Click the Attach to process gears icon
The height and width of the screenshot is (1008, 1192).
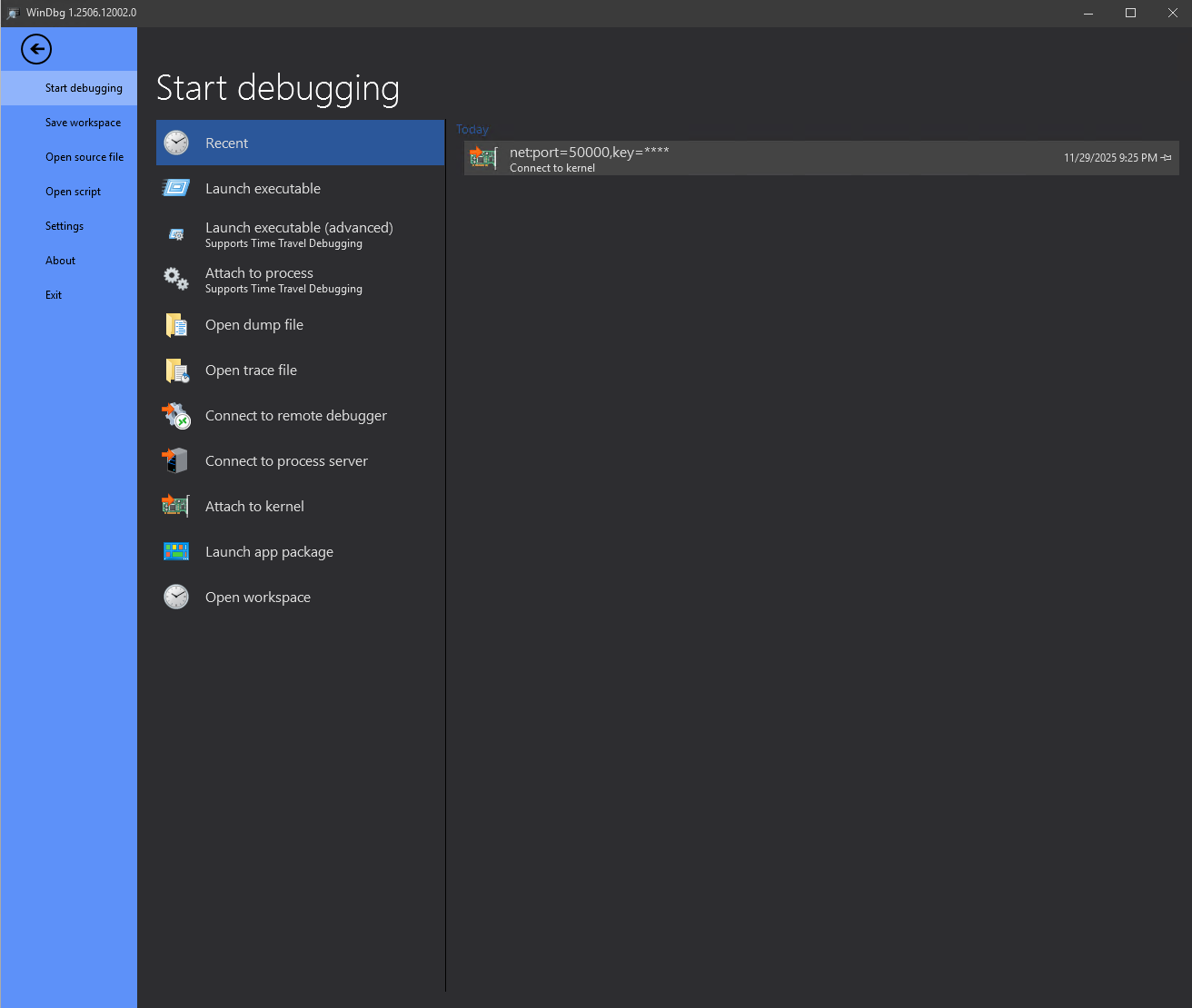(x=175, y=279)
